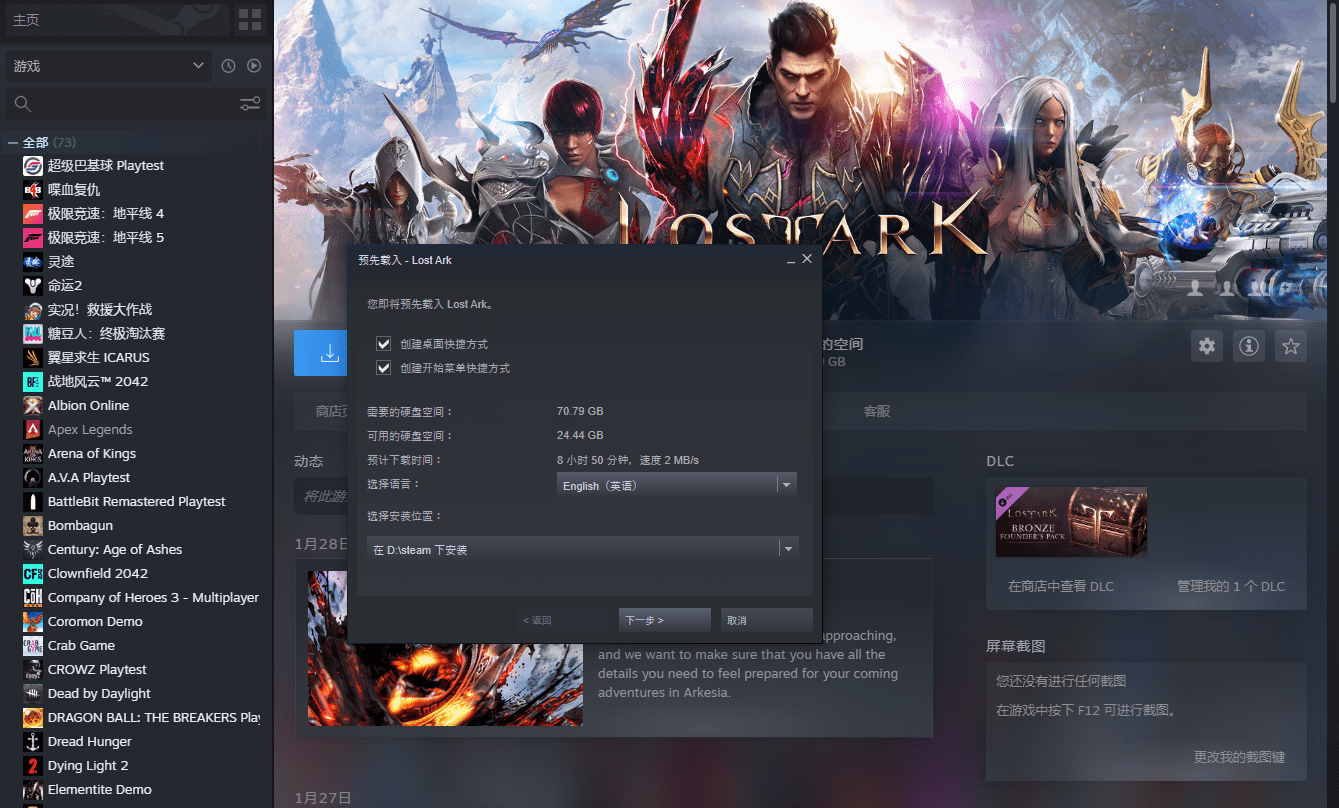Show Lost Ark game info icon
Image resolution: width=1339 pixels, height=808 pixels.
click(x=1249, y=347)
